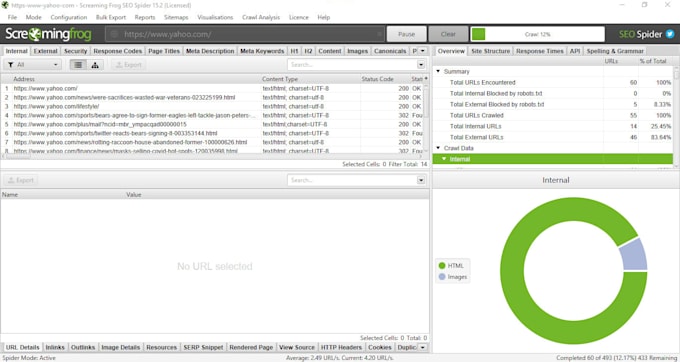Open bottom tabs overflow dropdown
This screenshot has width=680, height=362.
pos(423,347)
